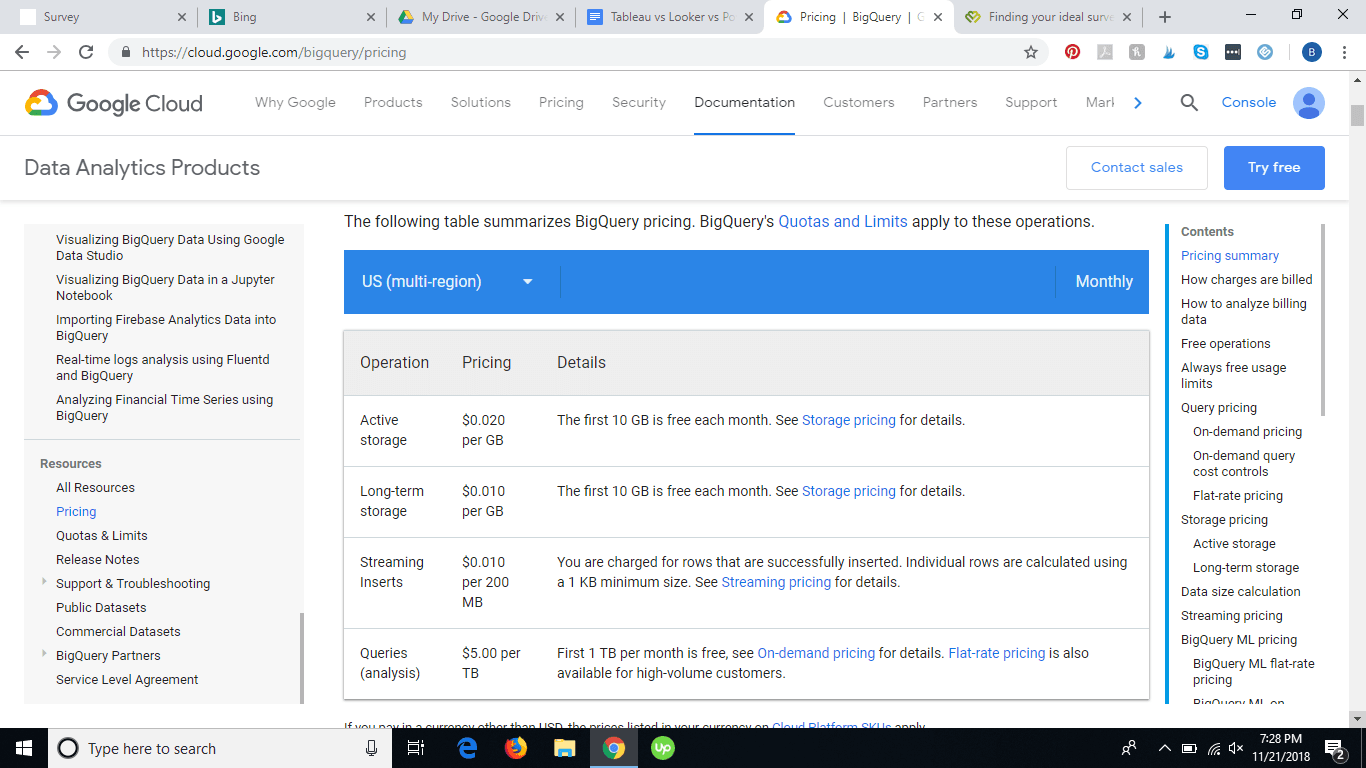Switch to the Tableau vs Looker tab
The image size is (1366, 768).
point(669,17)
